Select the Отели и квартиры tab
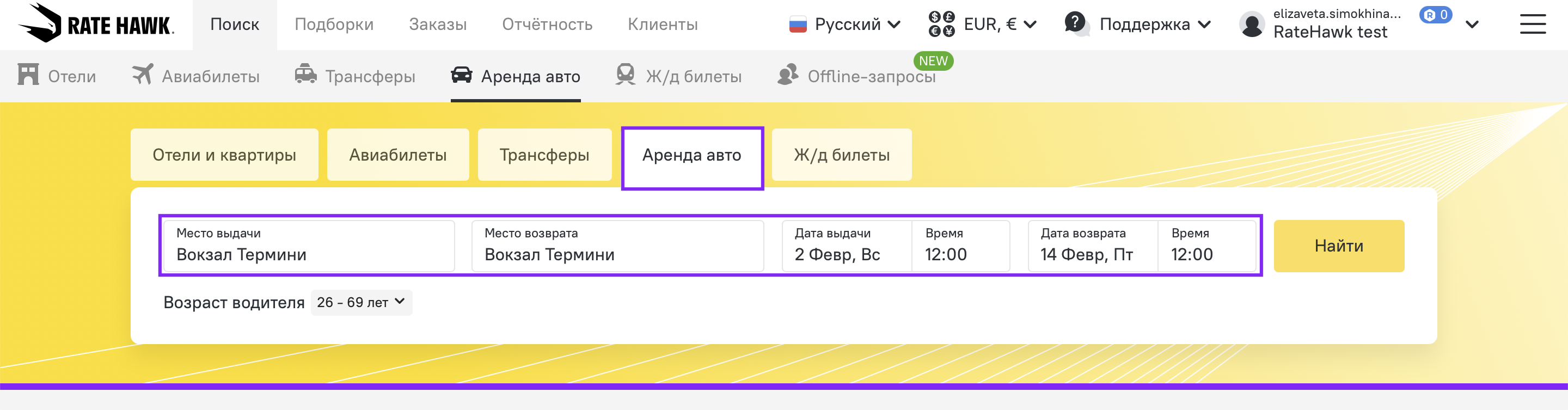 click(224, 155)
